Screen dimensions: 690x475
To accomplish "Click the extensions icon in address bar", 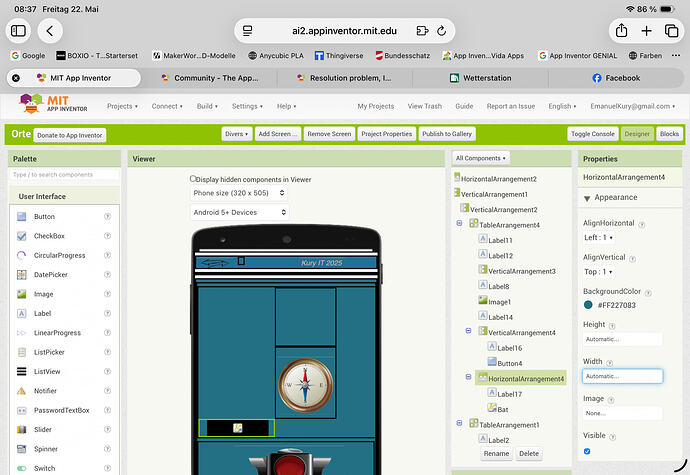I will [x=422, y=31].
